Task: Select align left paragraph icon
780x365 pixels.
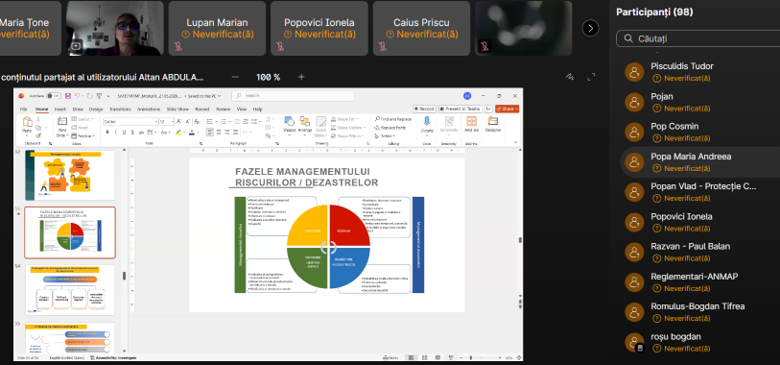Action: pyautogui.click(x=210, y=132)
